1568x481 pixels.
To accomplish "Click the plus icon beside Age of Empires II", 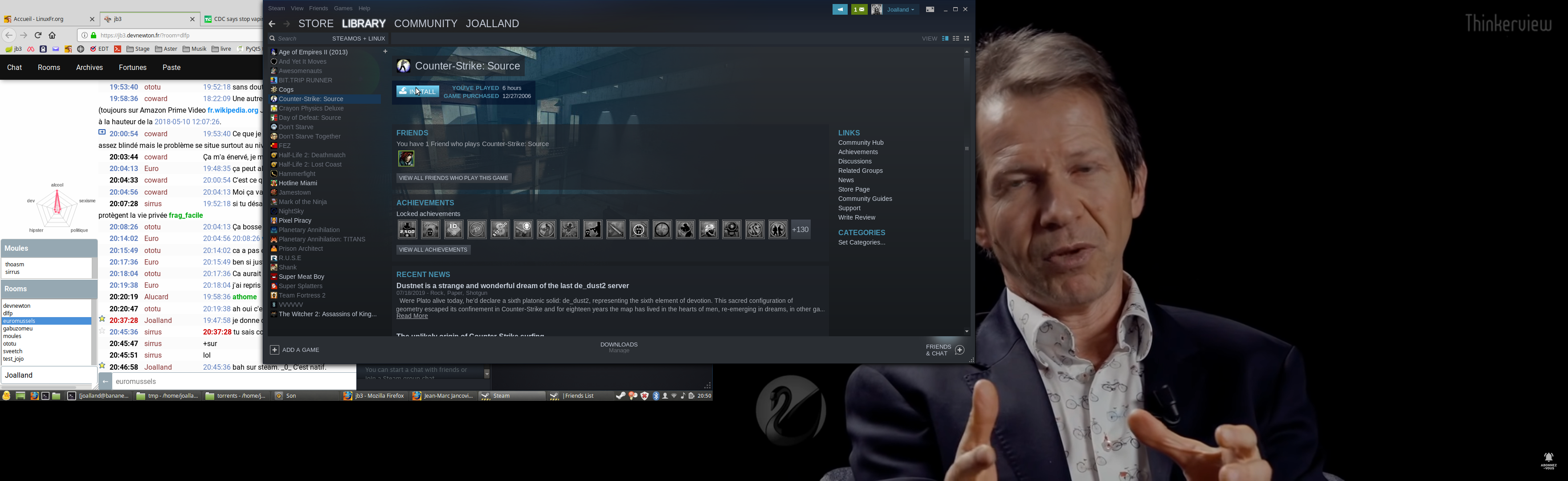I will click(x=385, y=52).
